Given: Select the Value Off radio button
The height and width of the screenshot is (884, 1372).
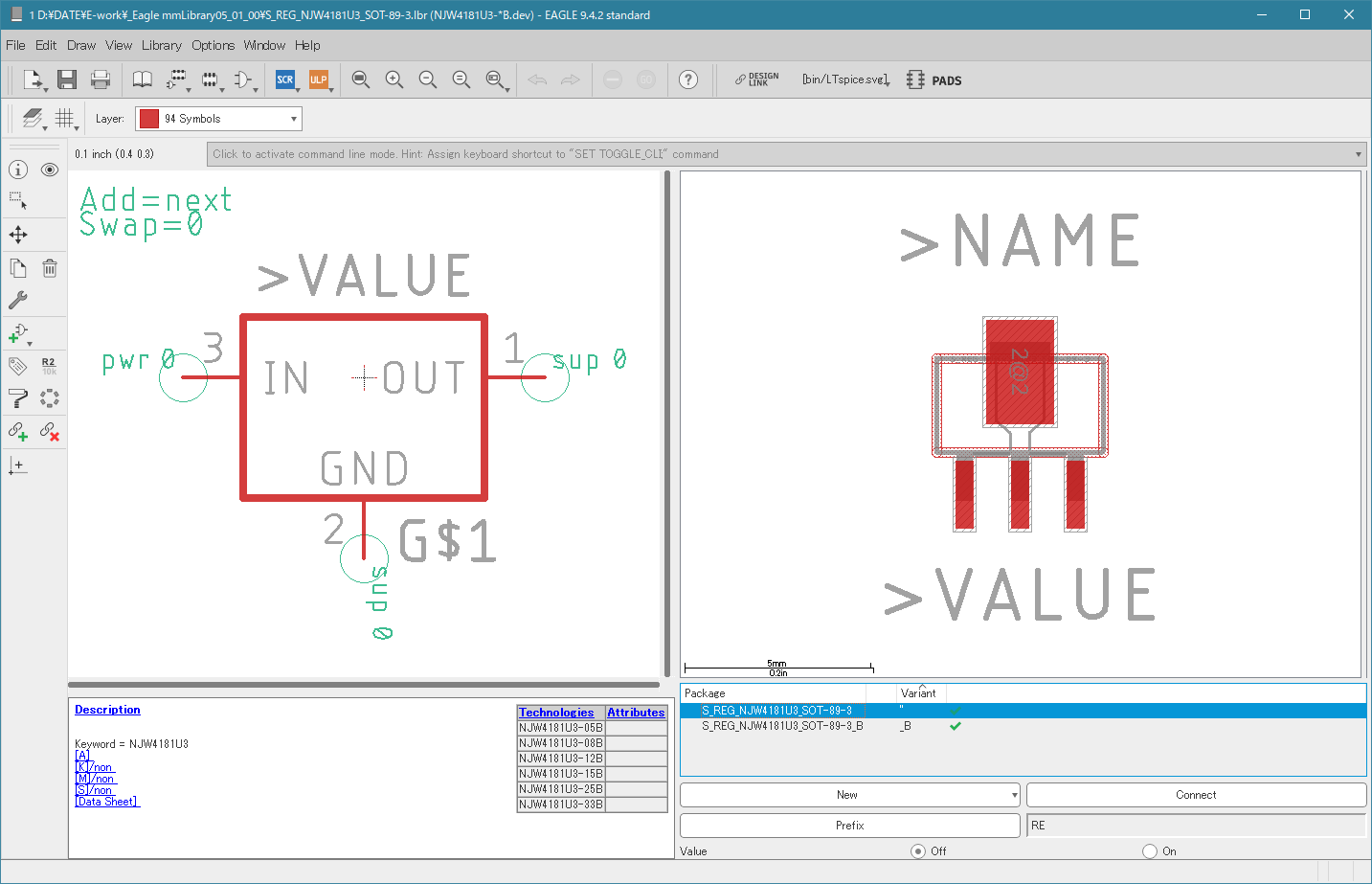Looking at the screenshot, I should [918, 851].
